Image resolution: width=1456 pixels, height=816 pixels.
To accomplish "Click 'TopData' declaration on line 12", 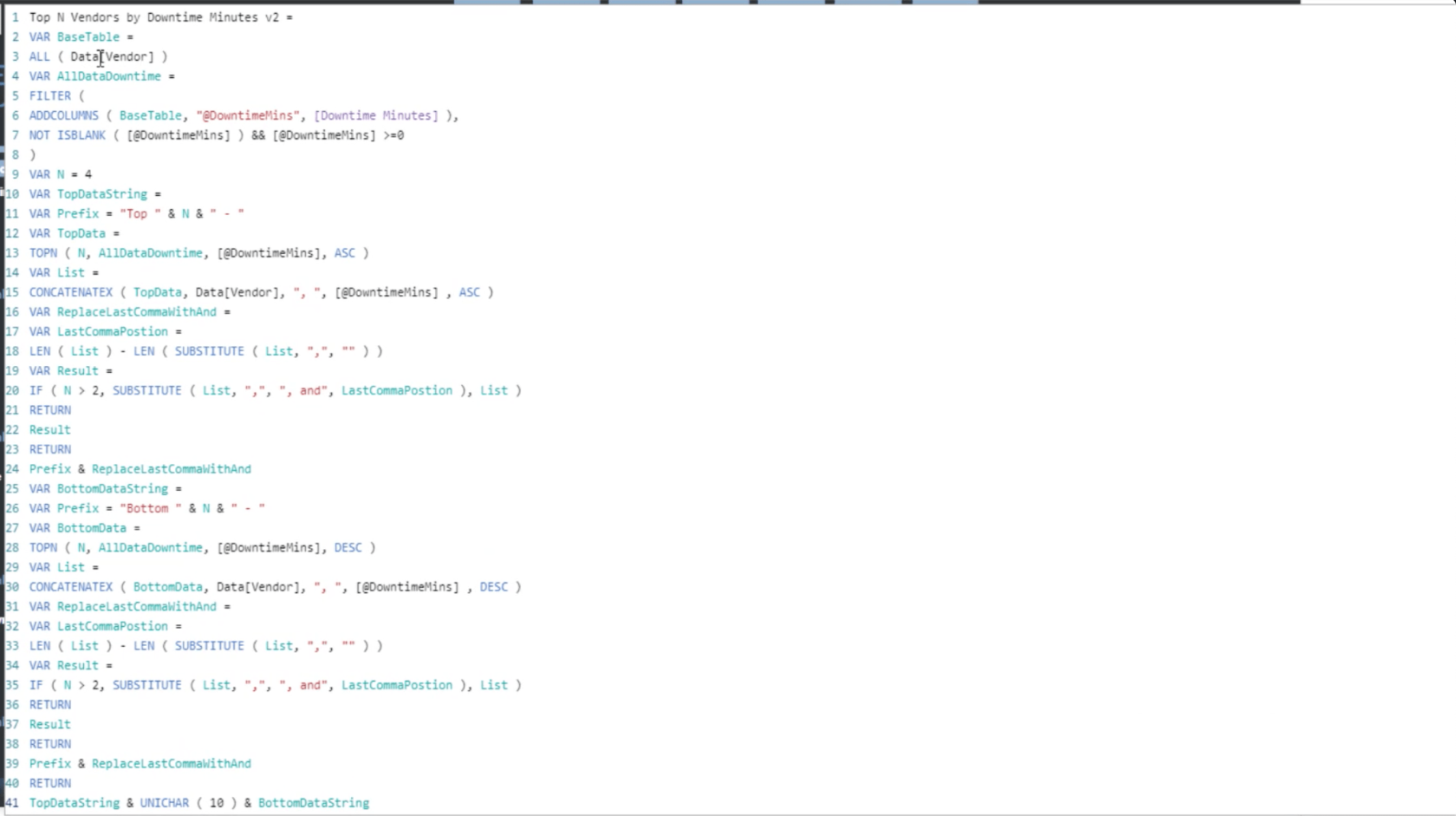I will (81, 233).
